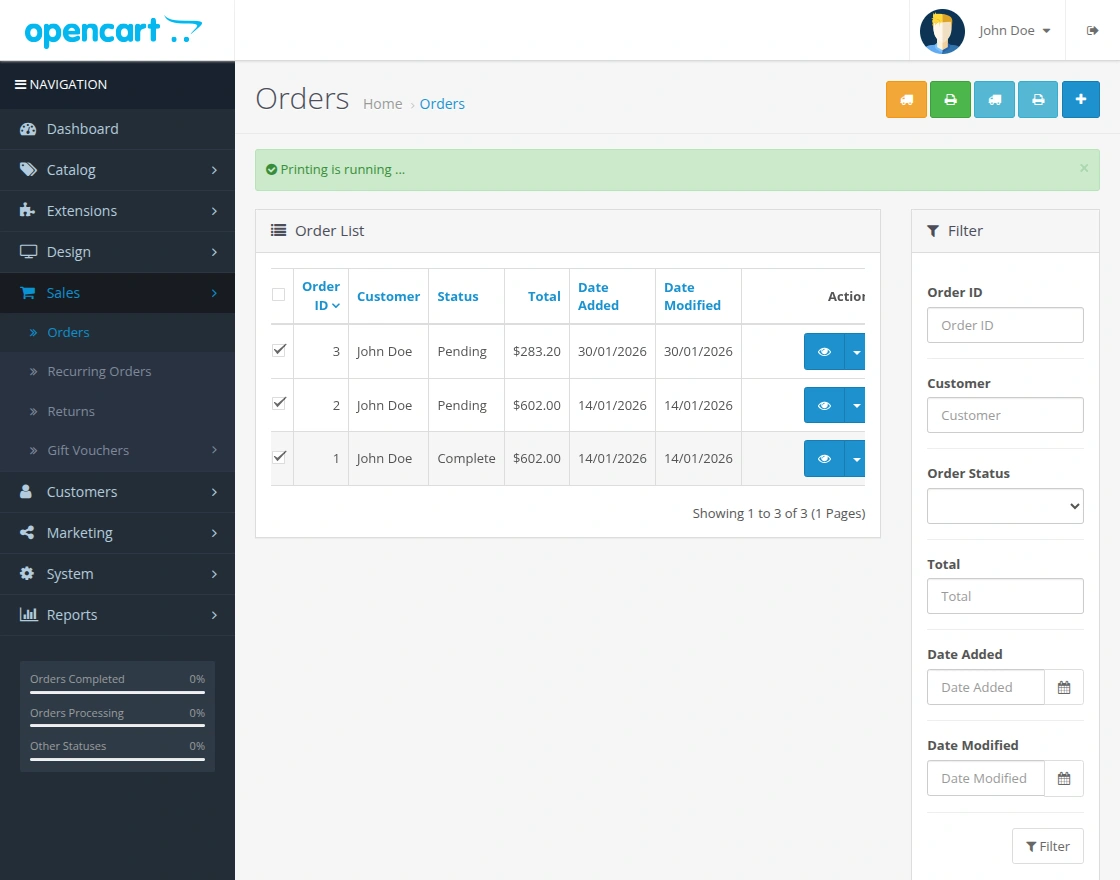Toggle the navigation hamburger icon
This screenshot has height=880, width=1120.
(21, 84)
